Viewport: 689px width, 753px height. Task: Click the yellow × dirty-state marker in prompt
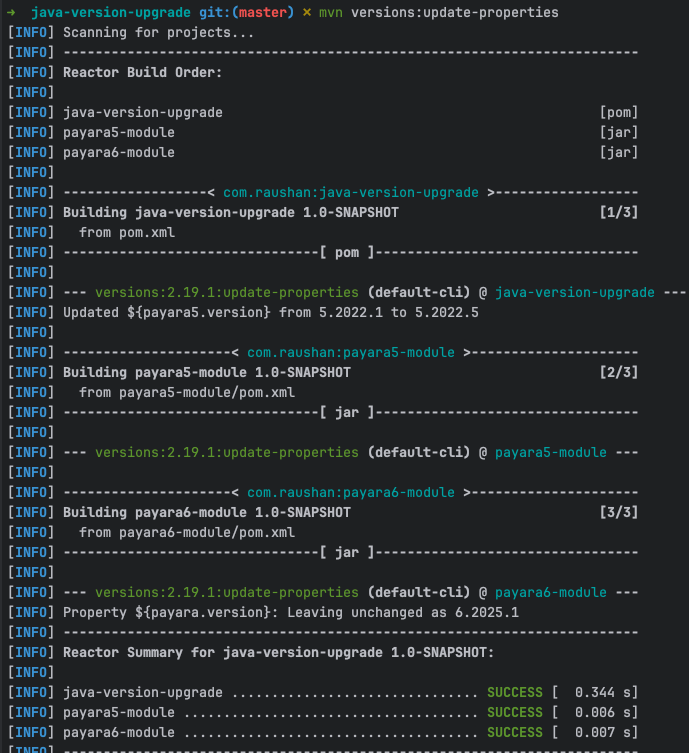pos(306,12)
